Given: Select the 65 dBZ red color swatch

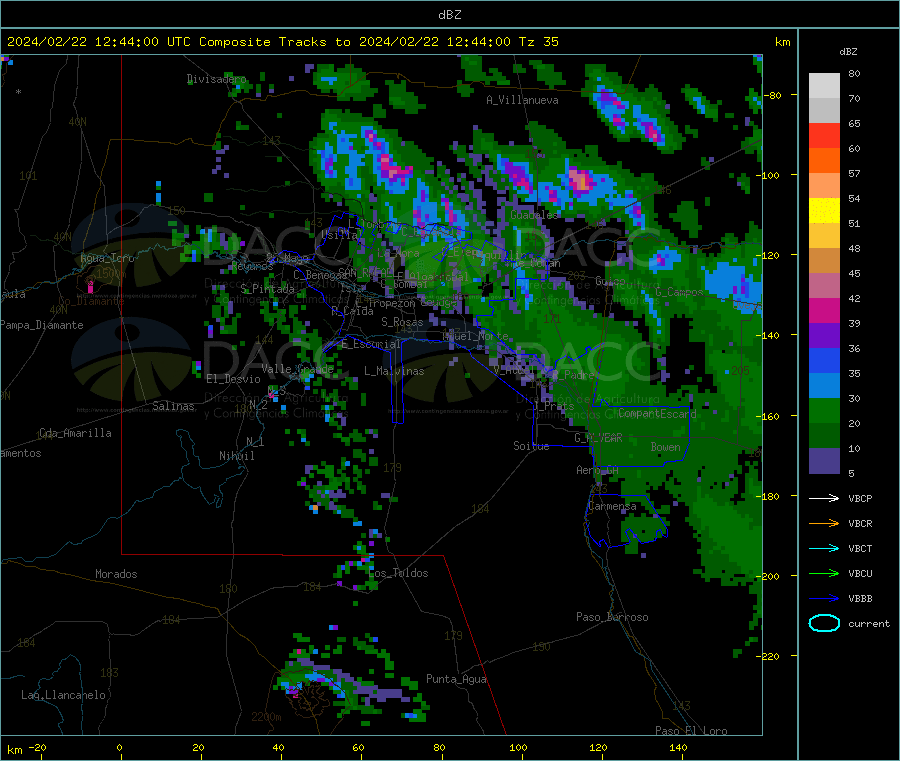Looking at the screenshot, I should point(824,135).
